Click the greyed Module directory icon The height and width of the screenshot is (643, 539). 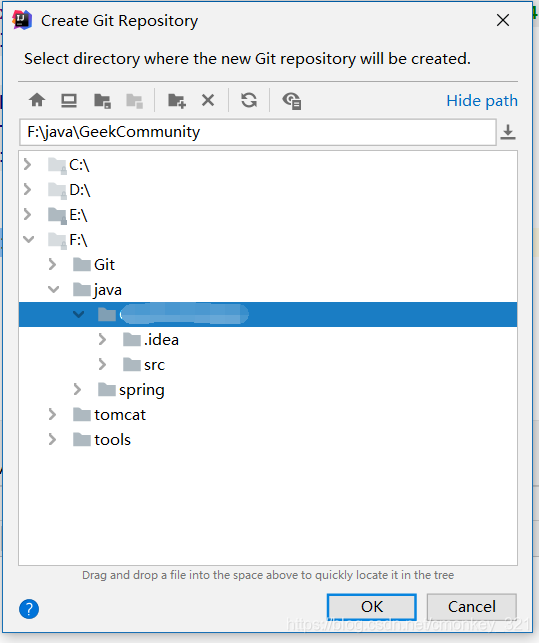tap(134, 100)
